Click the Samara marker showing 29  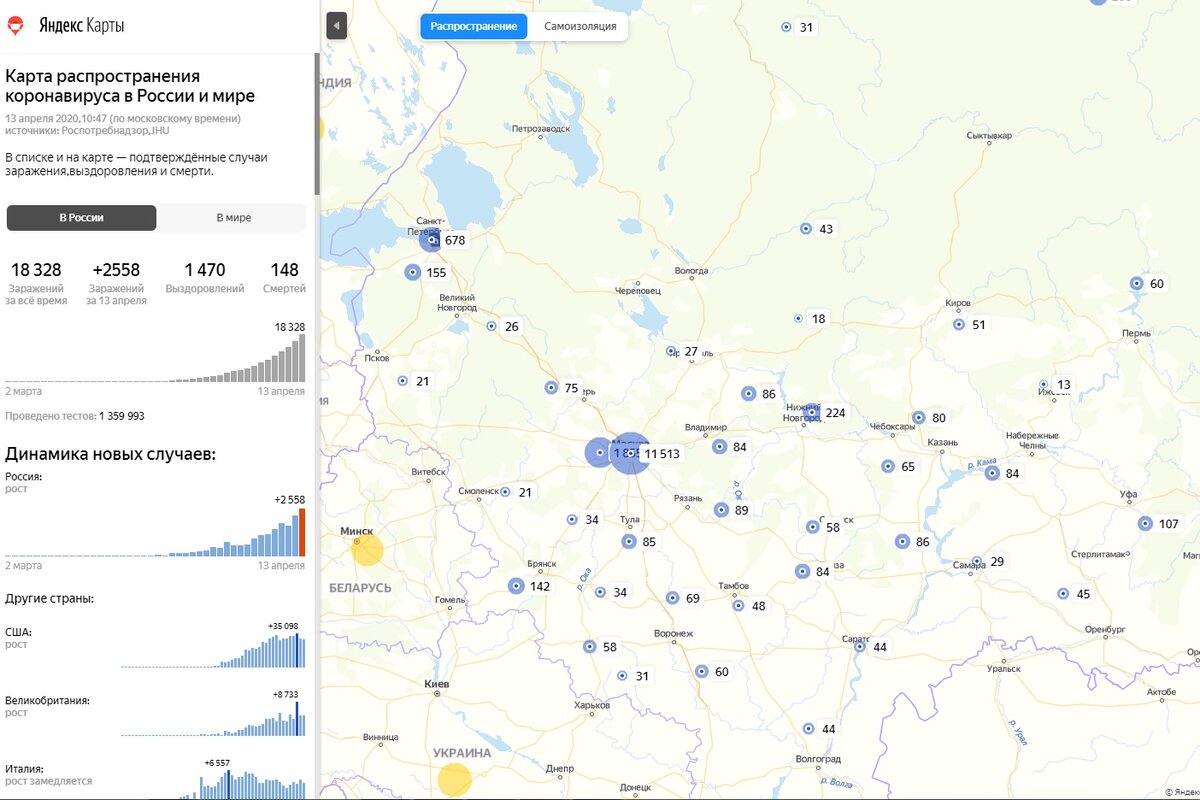977,561
